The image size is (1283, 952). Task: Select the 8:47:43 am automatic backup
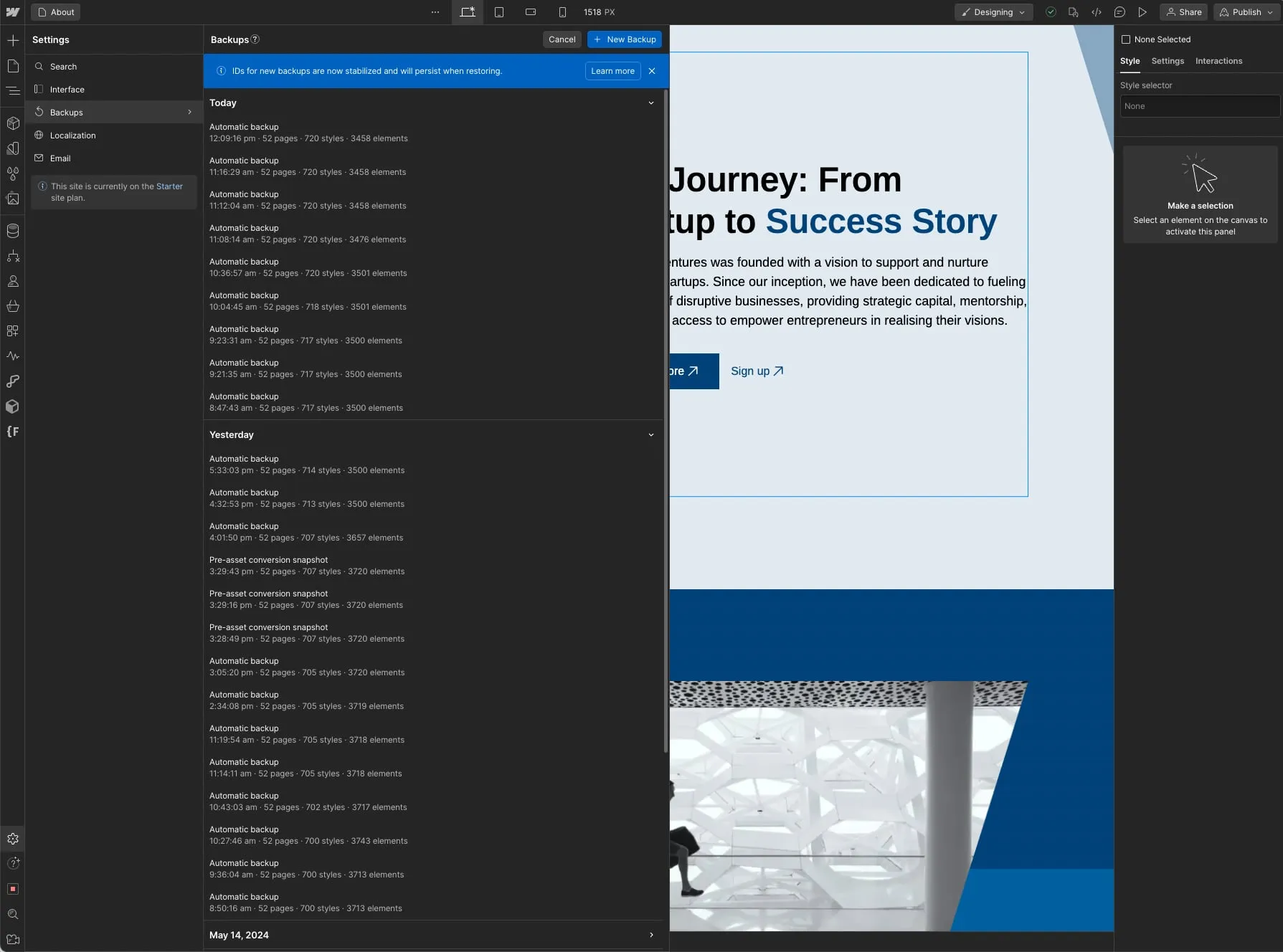[433, 402]
